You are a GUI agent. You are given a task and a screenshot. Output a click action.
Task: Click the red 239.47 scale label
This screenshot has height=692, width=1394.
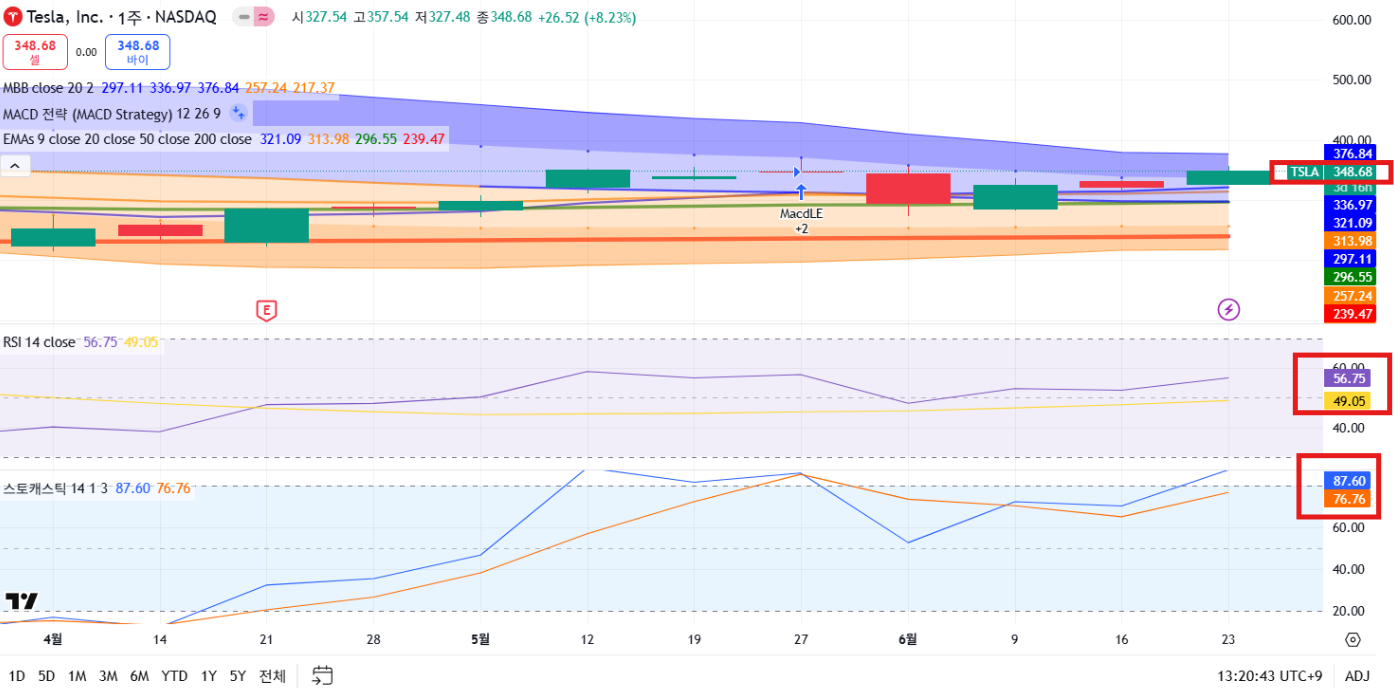pos(1351,314)
